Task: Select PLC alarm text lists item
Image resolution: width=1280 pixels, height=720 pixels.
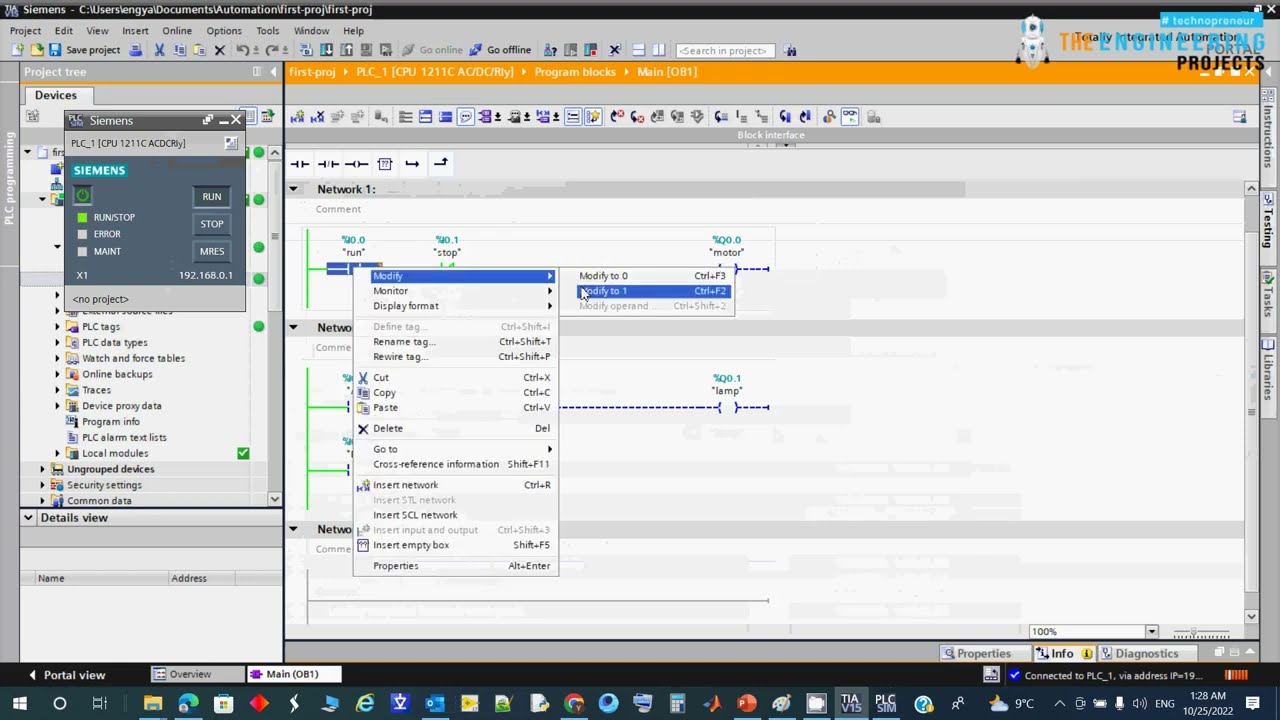Action: (x=124, y=438)
